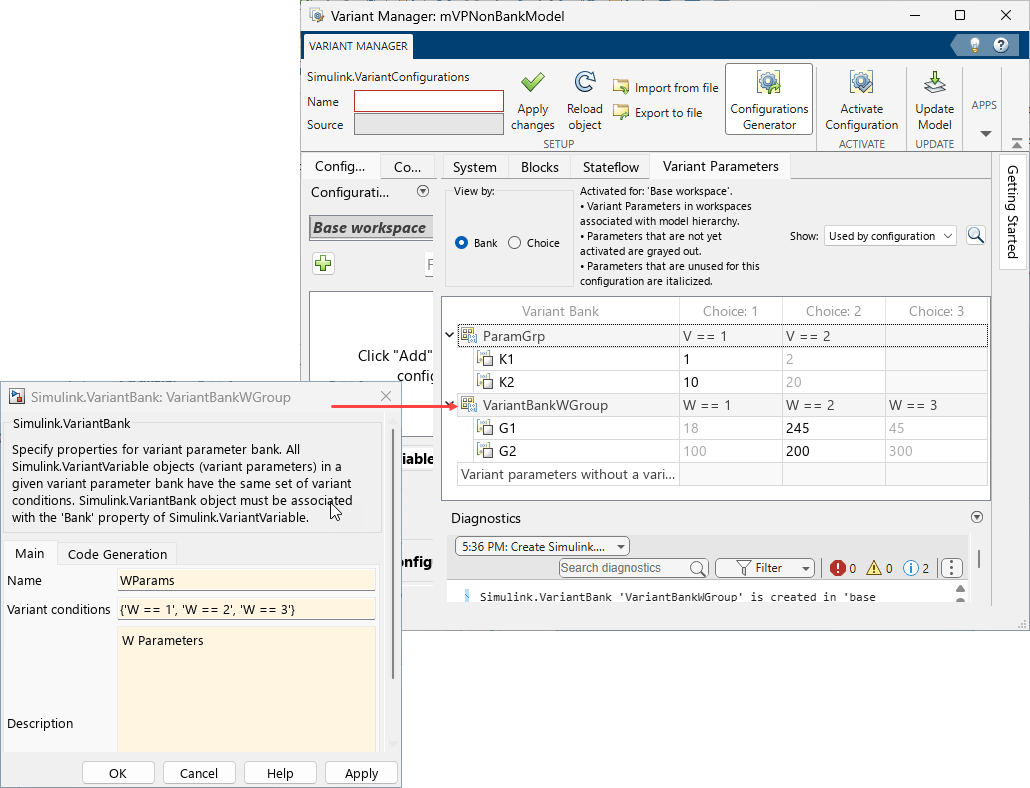
Task: Switch to Stateflow tab
Action: coord(610,167)
